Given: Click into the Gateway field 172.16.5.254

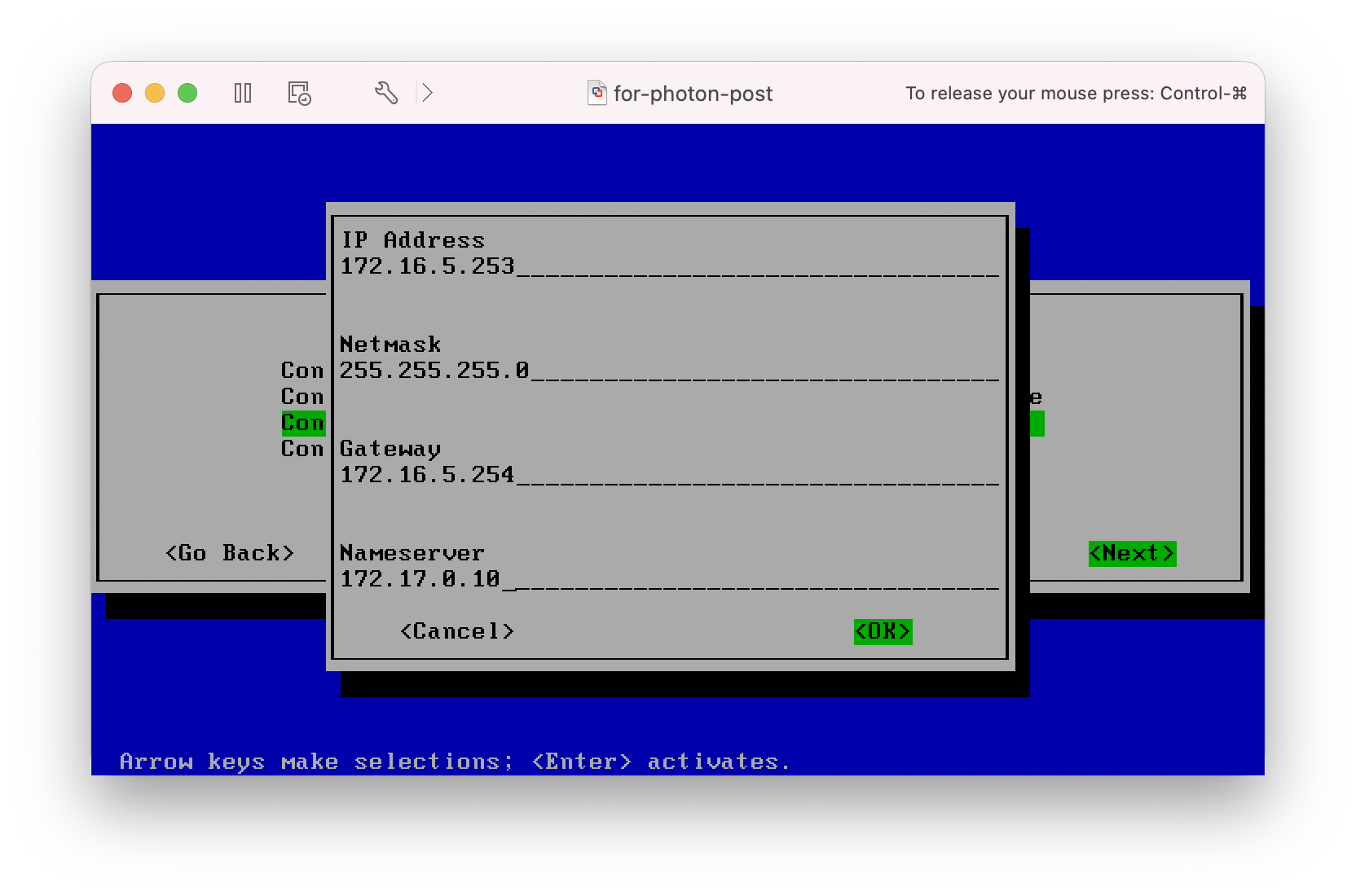Looking at the screenshot, I should point(668,475).
